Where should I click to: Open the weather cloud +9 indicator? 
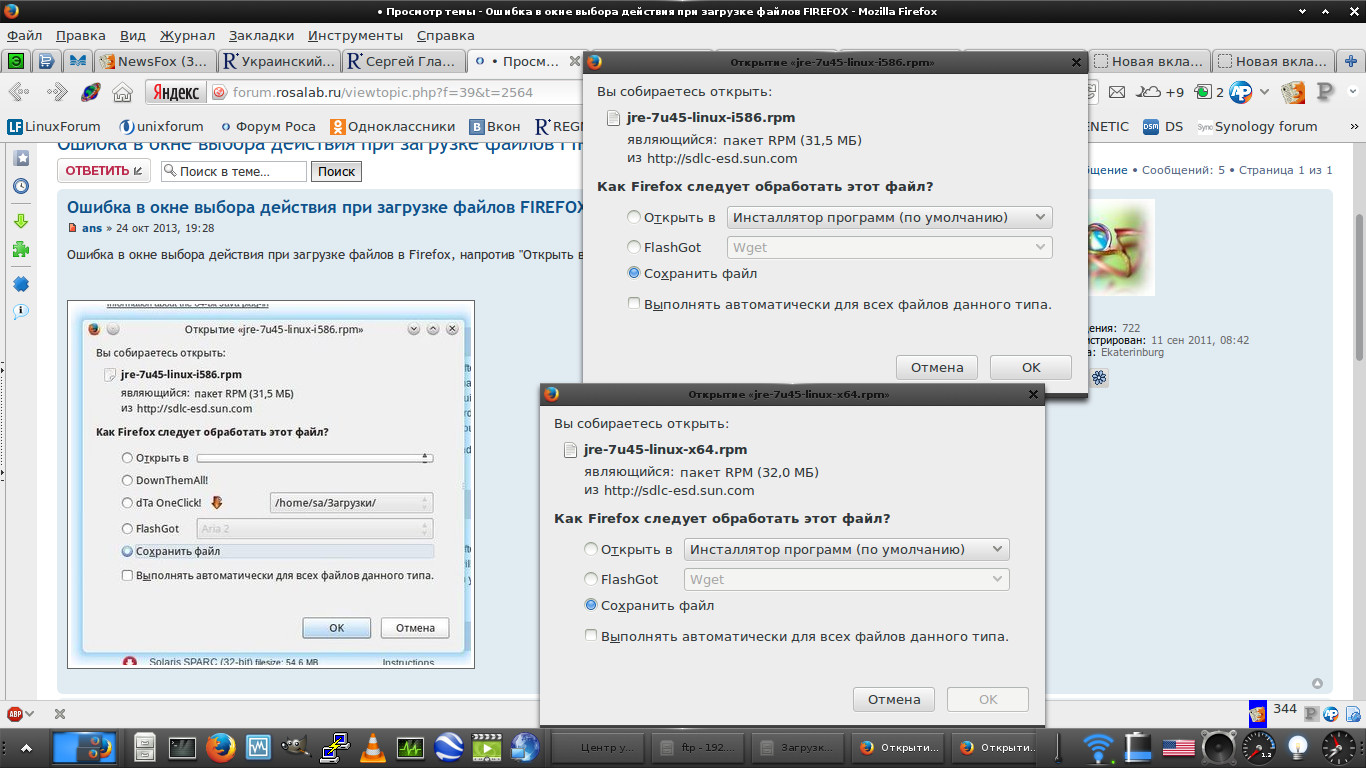pyautogui.click(x=1161, y=93)
